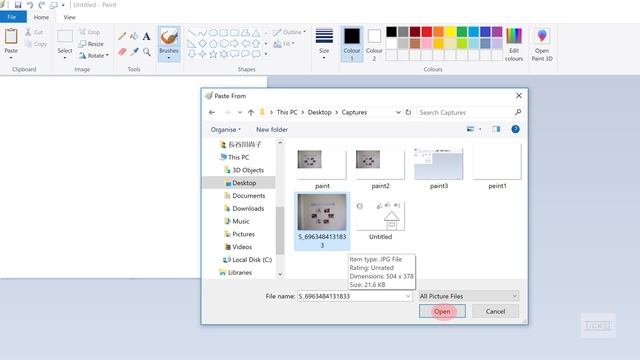This screenshot has width=640, height=360.
Task: Switch to the Home tab
Action: (41, 17)
